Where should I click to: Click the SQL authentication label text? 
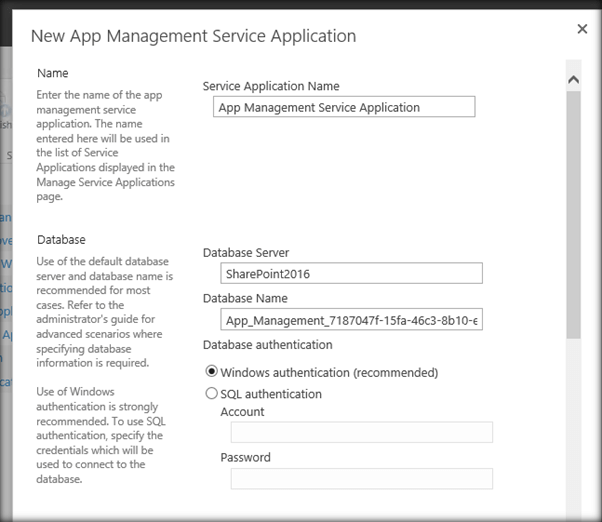click(x=271, y=394)
